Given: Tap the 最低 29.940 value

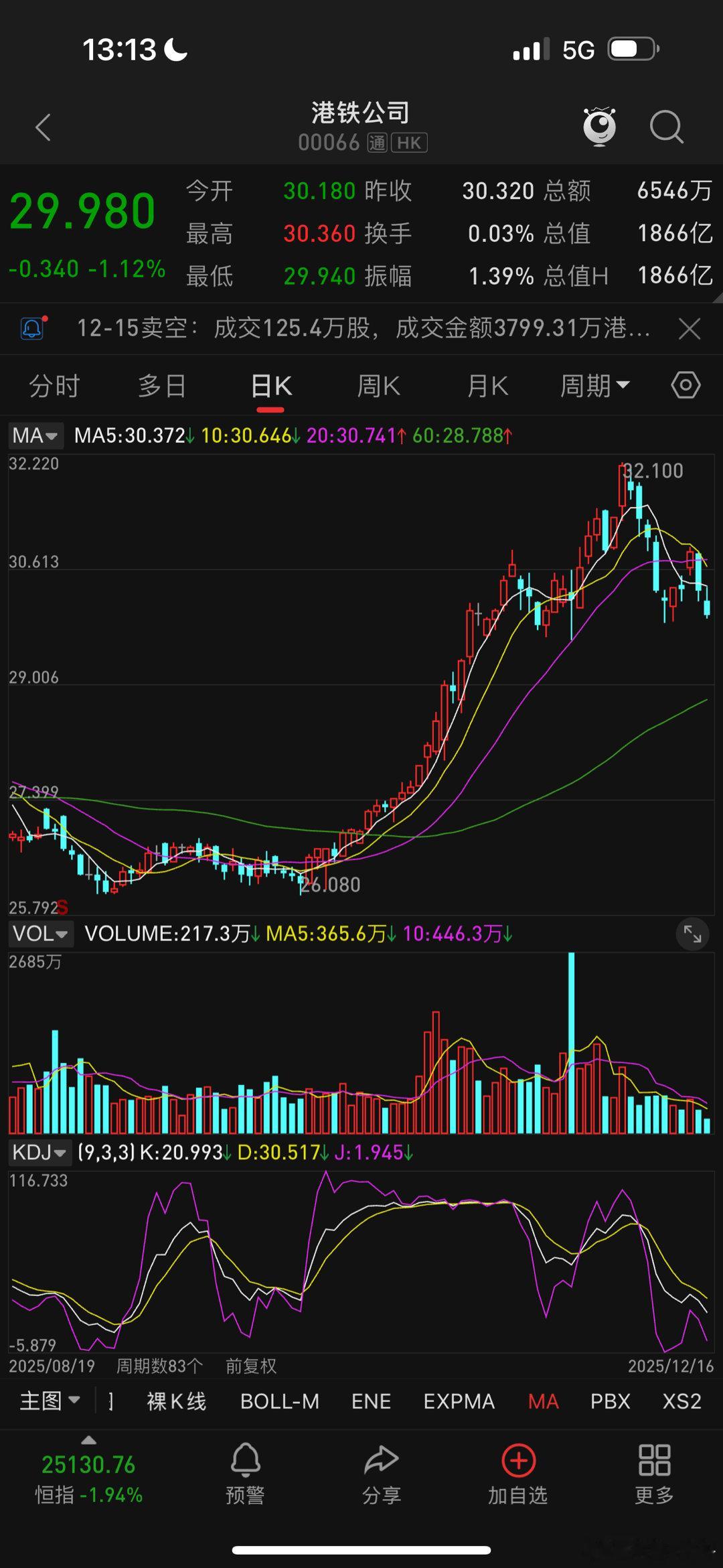Looking at the screenshot, I should [x=319, y=276].
